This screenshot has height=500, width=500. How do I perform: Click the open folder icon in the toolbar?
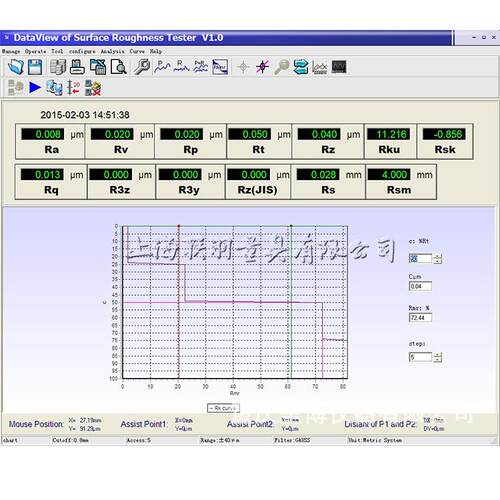(16, 67)
